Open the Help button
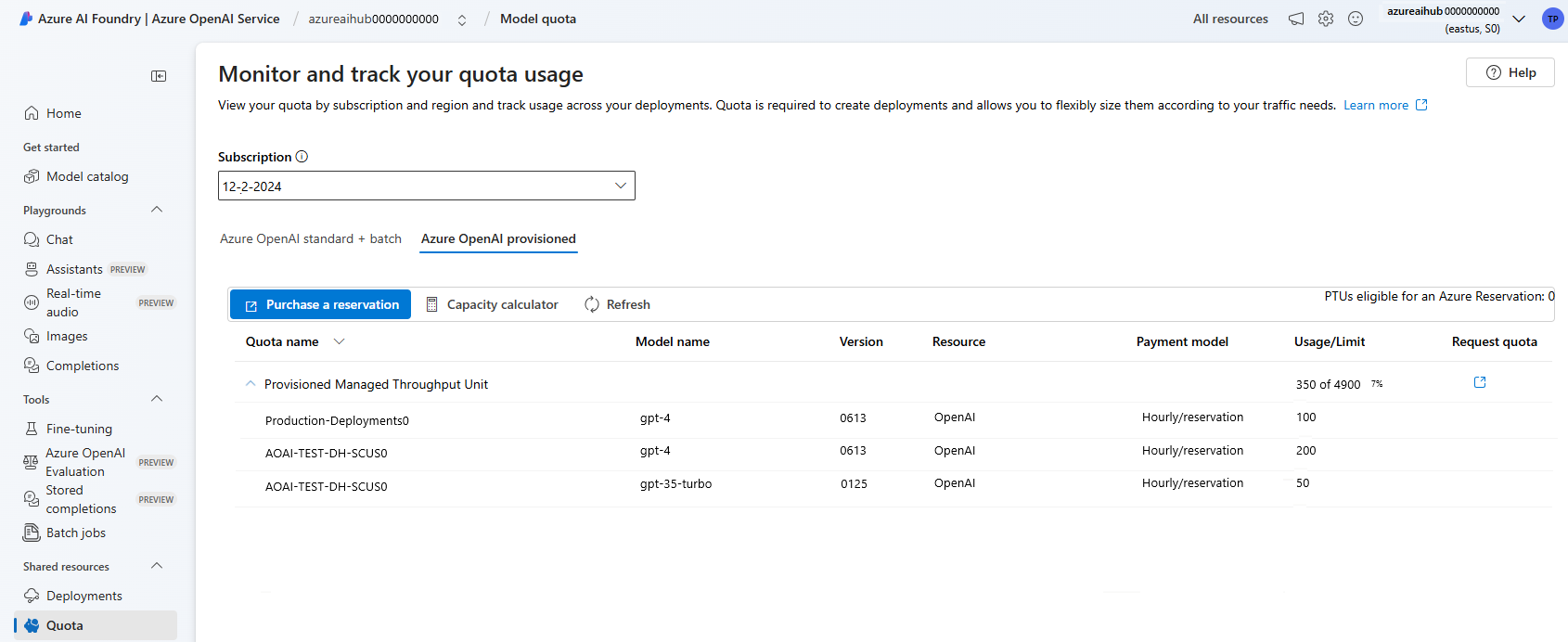This screenshot has height=642, width=1568. coord(1510,72)
